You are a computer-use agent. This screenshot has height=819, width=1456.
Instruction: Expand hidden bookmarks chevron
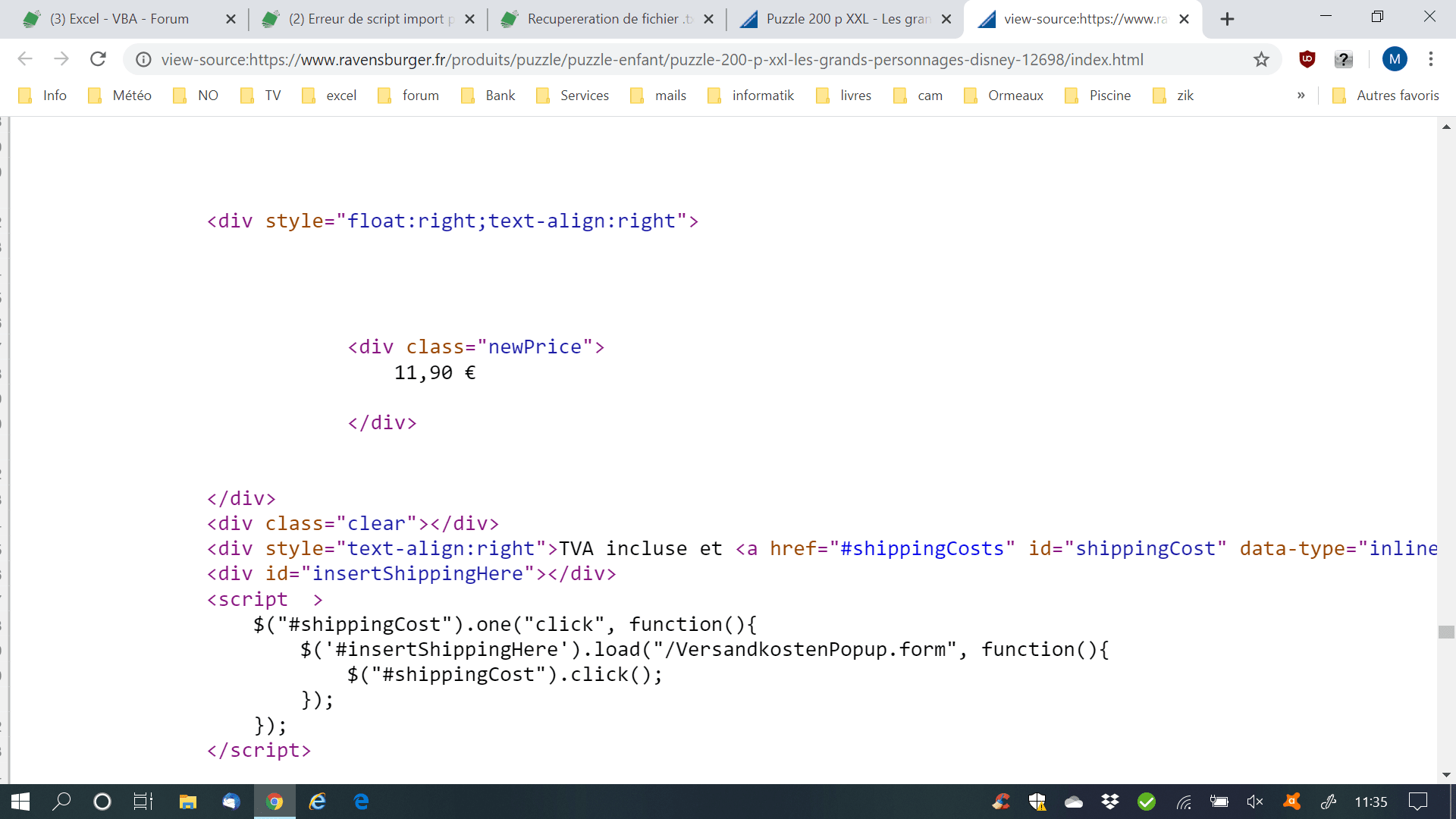pos(1301,96)
